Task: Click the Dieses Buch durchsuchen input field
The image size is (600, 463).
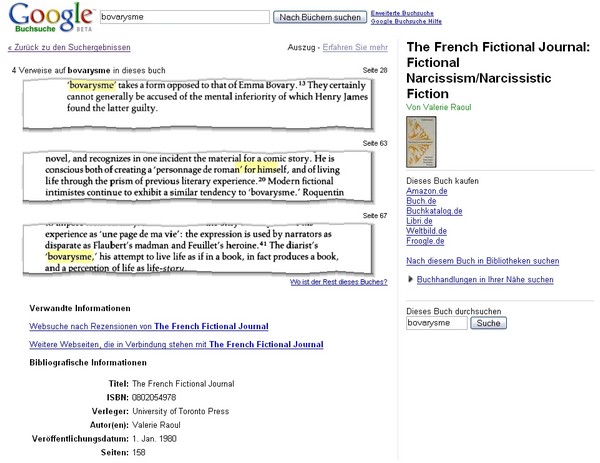Action: pos(437,324)
